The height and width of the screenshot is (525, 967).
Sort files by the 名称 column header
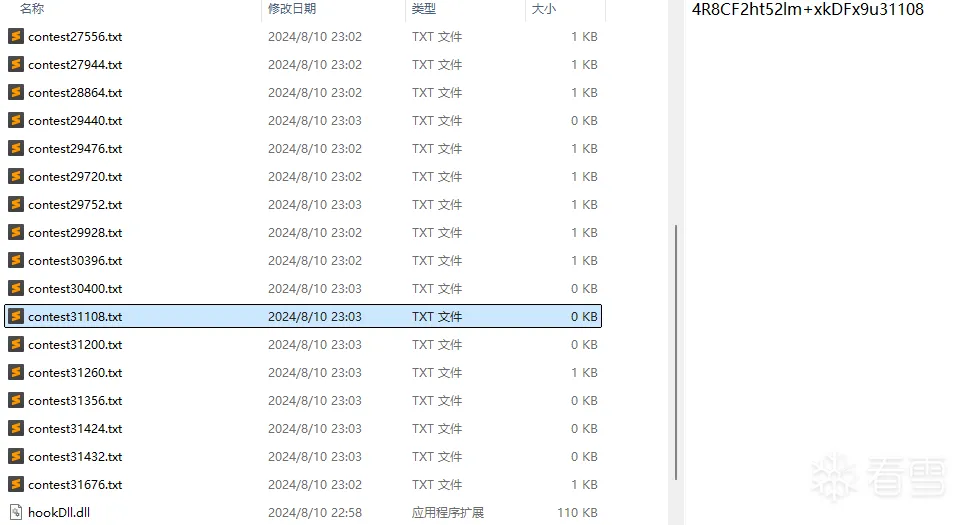coord(32,9)
